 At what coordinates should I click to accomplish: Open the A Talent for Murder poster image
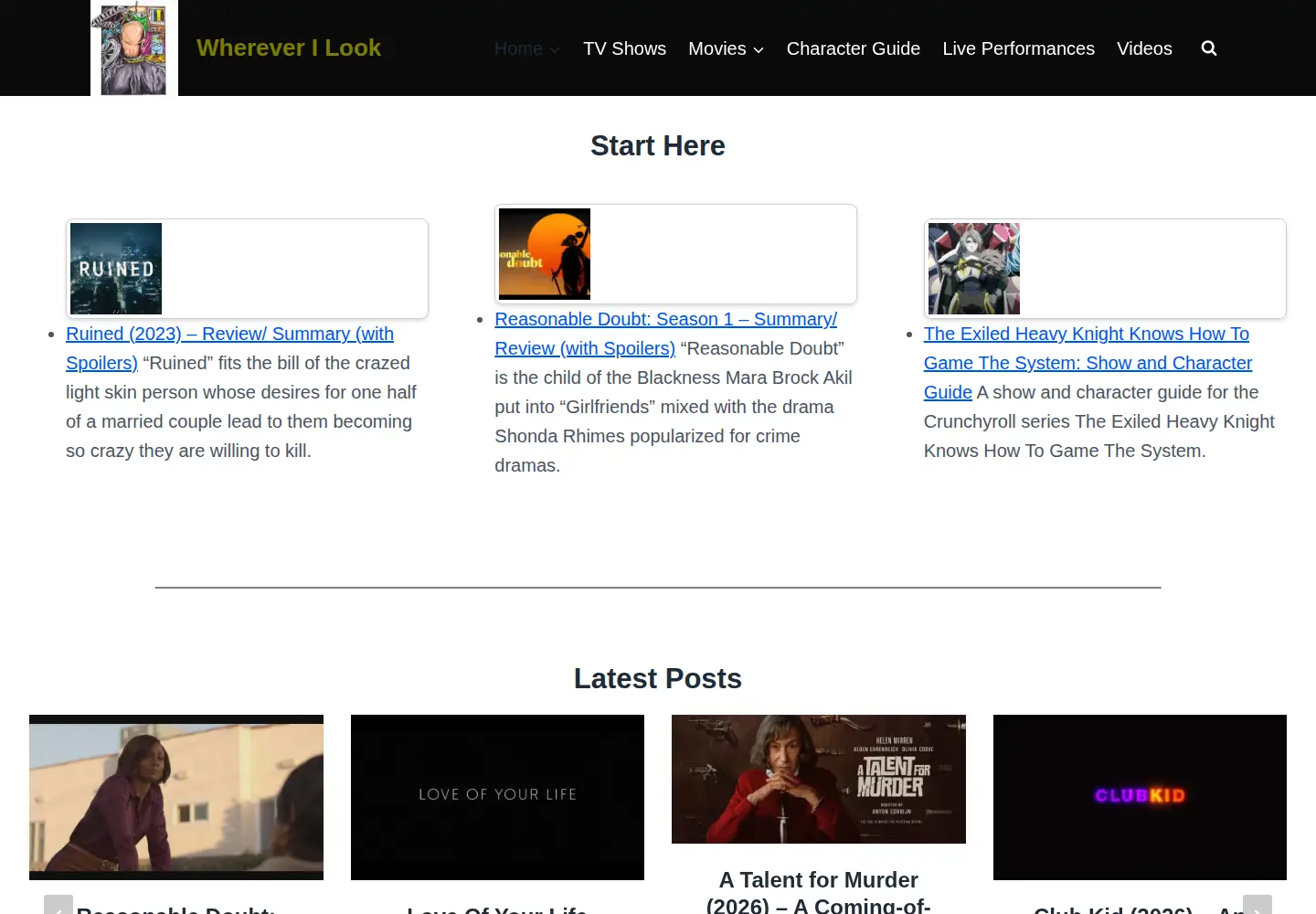tap(819, 779)
